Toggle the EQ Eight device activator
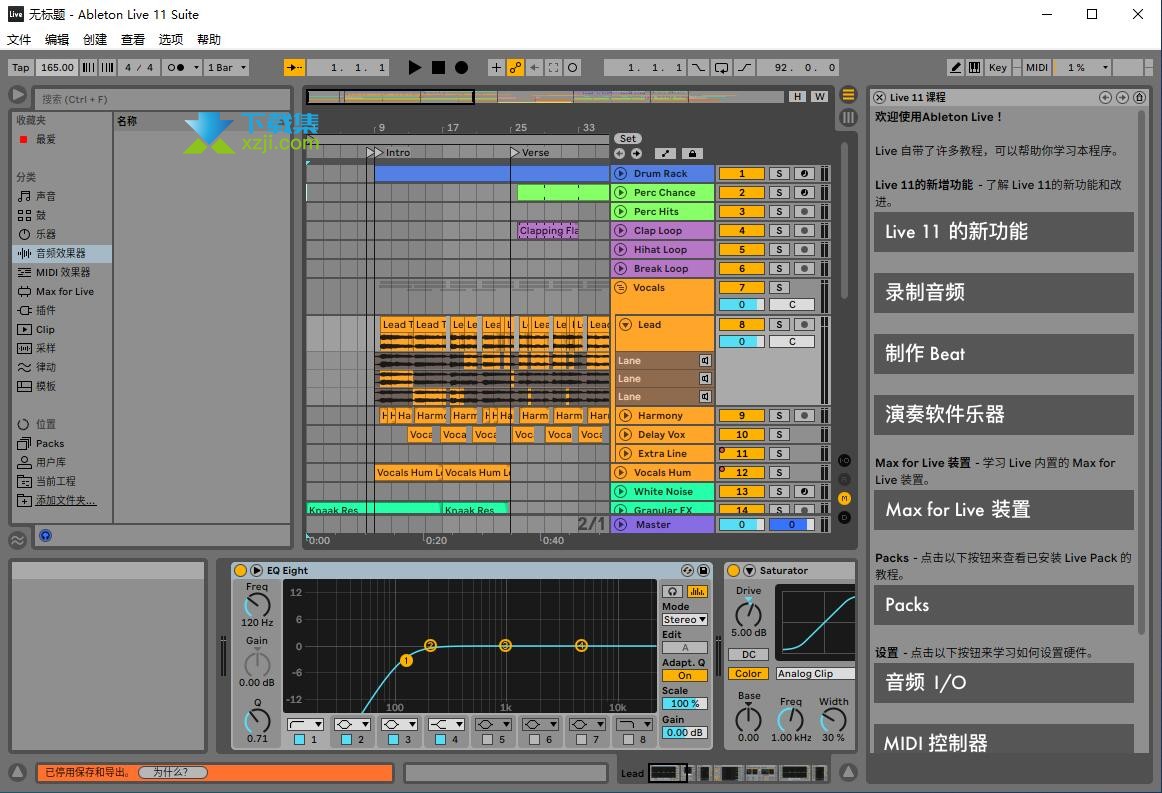The width and height of the screenshot is (1162, 793). 240,571
